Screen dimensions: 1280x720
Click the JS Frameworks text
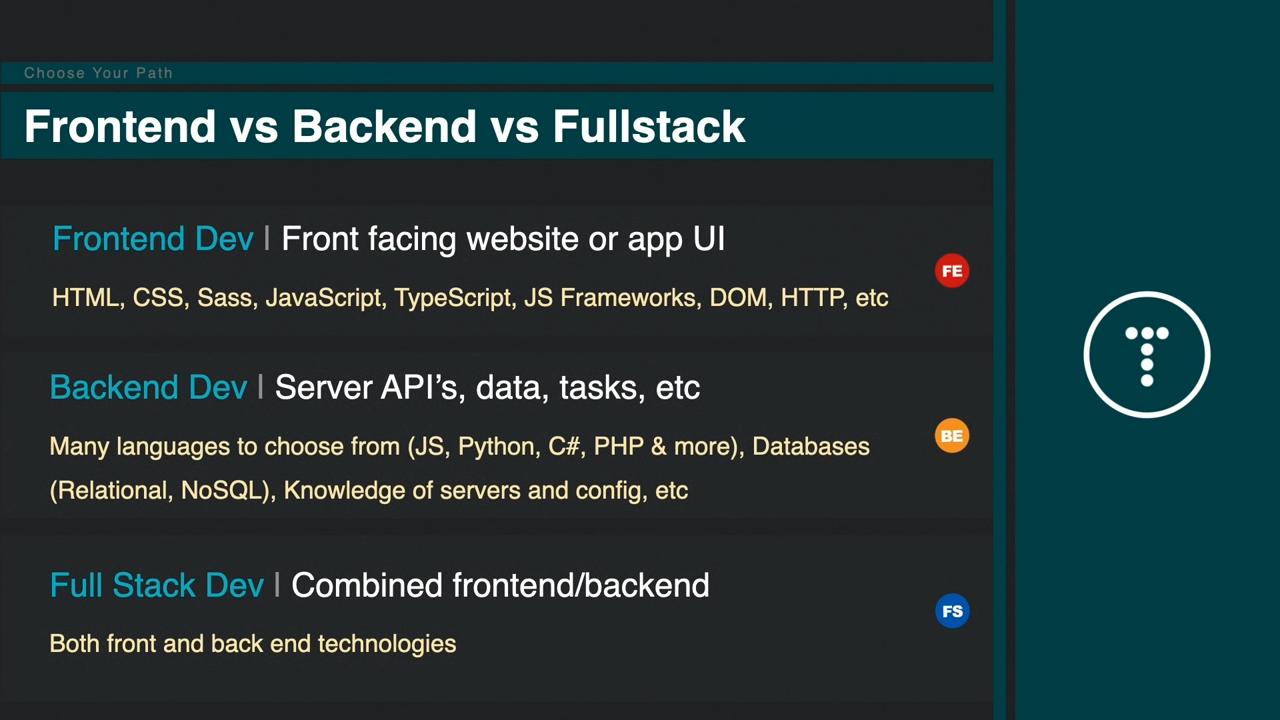point(610,298)
